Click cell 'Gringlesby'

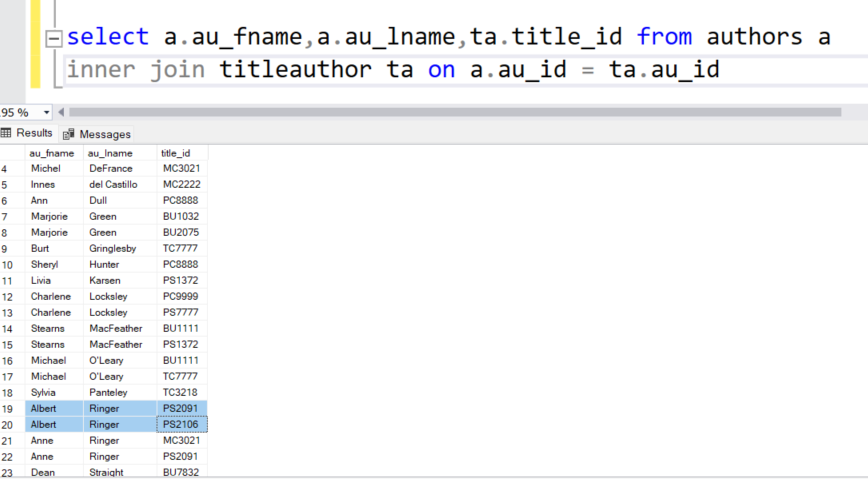(120, 249)
